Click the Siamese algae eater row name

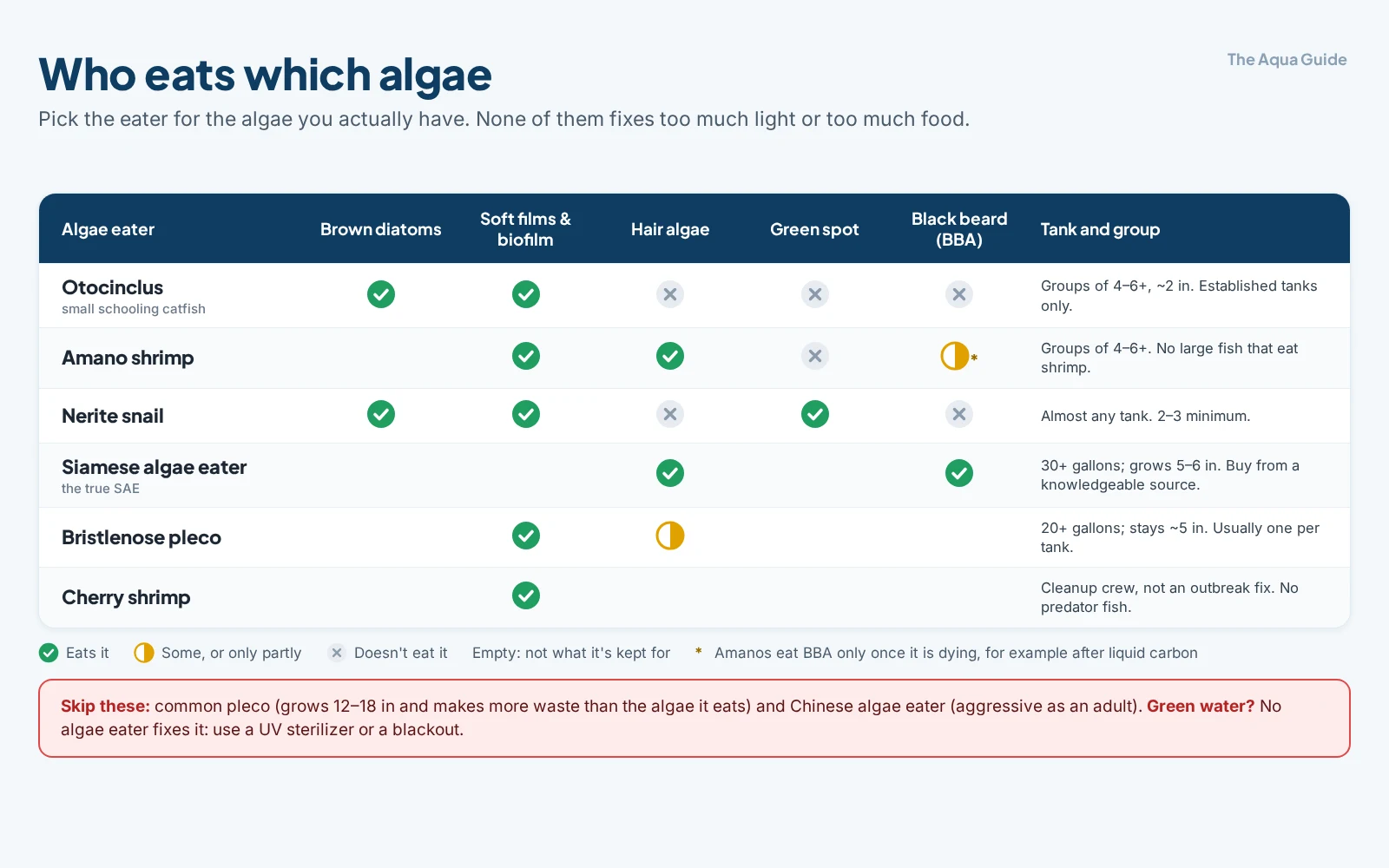154,467
